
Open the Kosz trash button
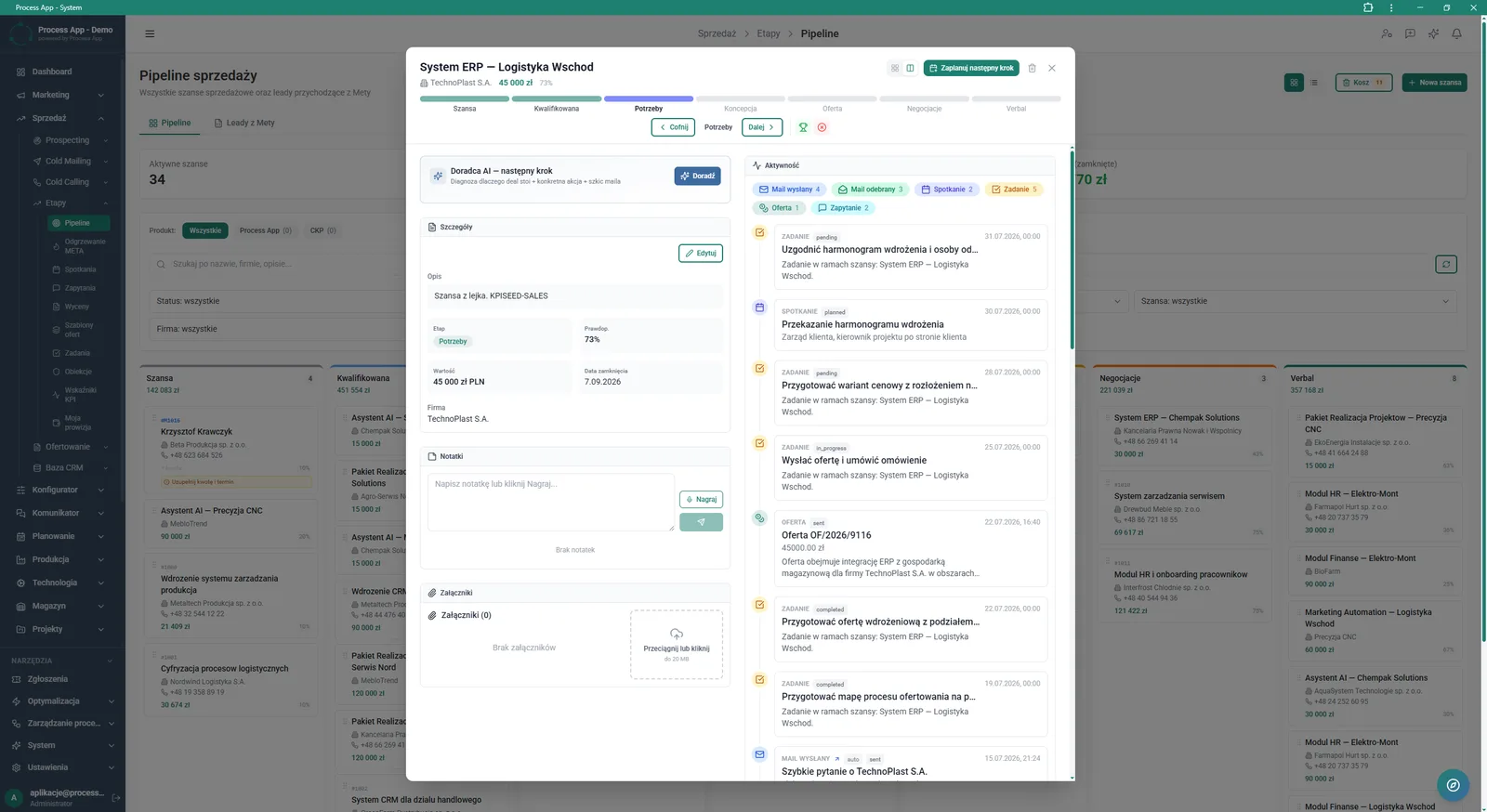(1363, 83)
